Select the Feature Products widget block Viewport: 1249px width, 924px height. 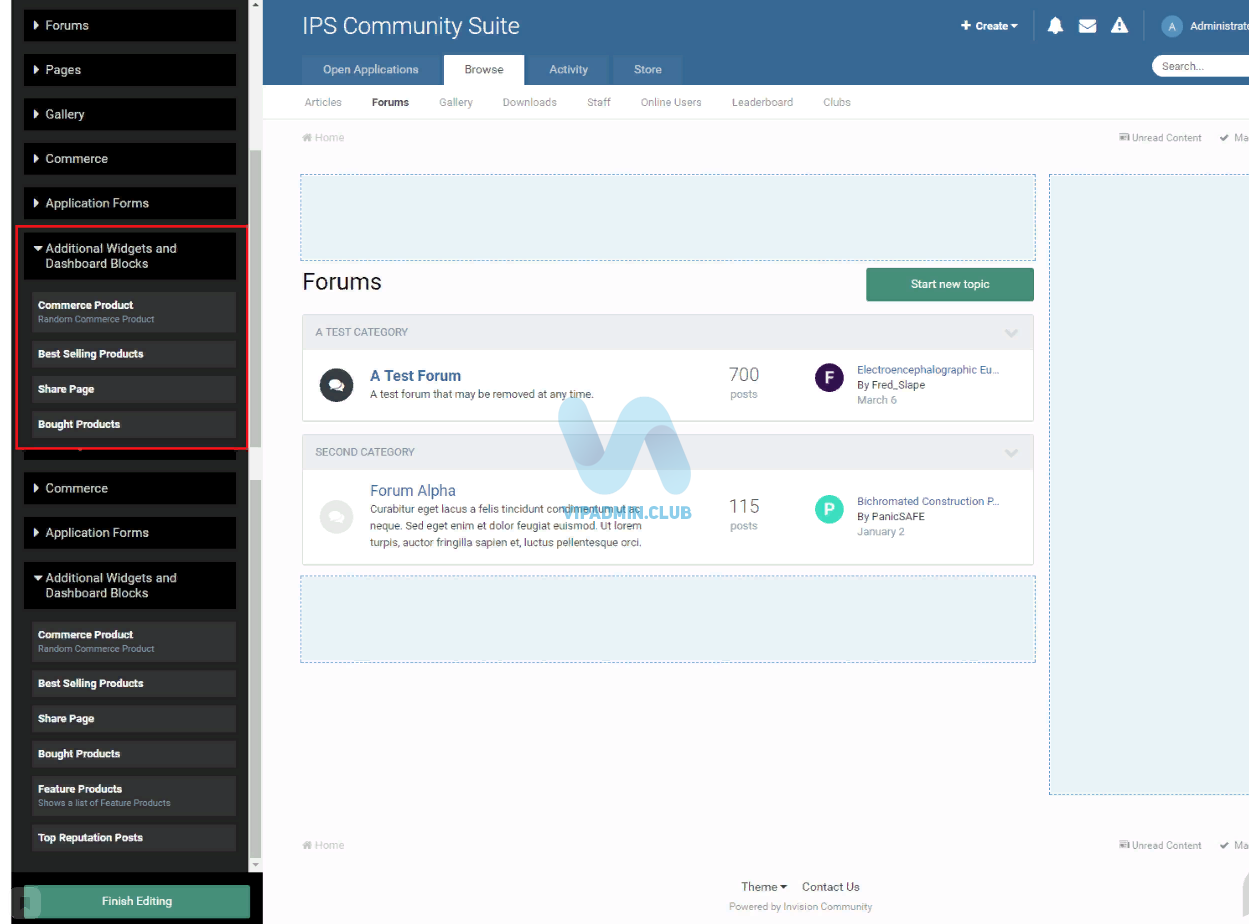(x=134, y=796)
